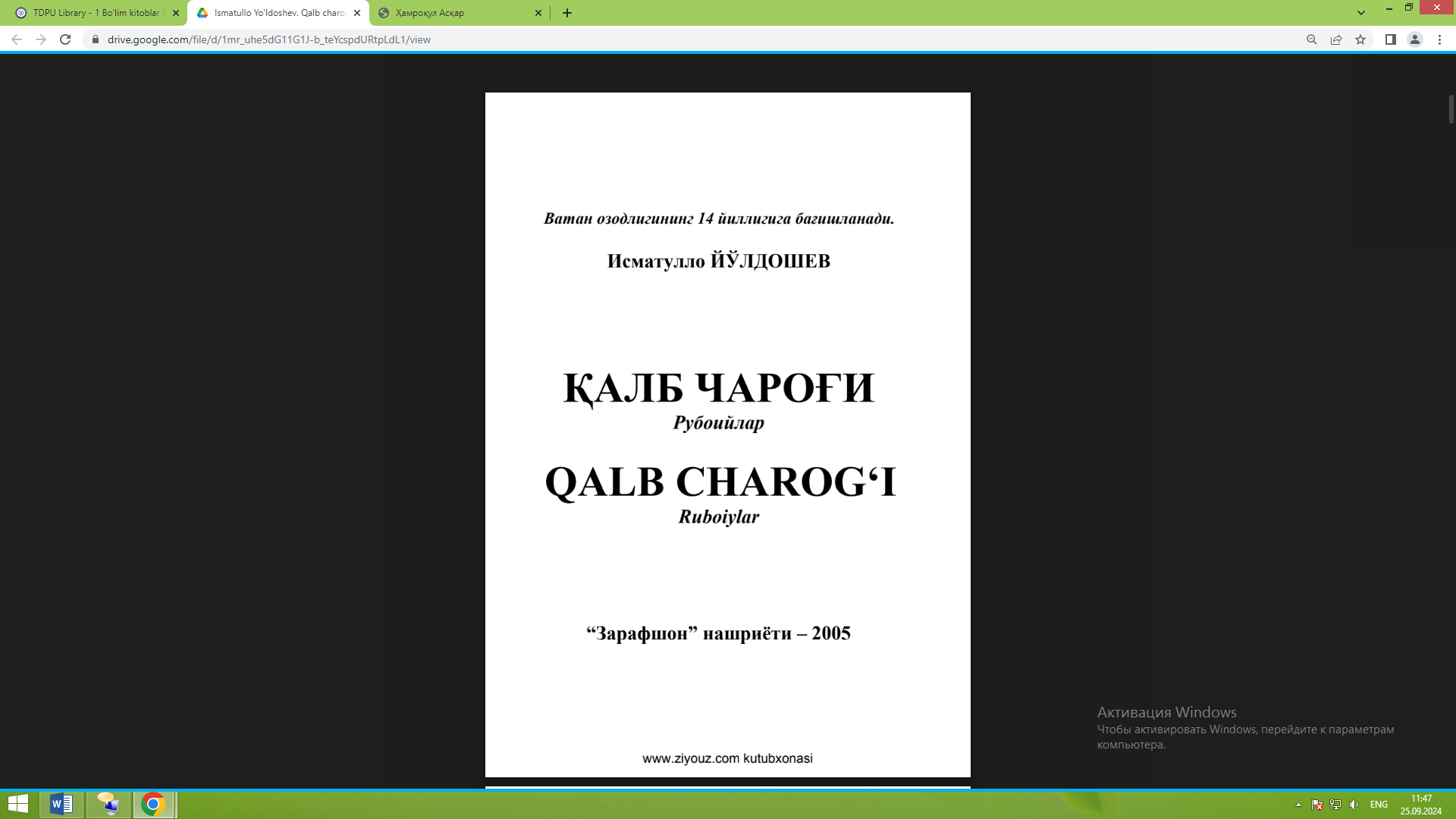Viewport: 1456px width, 819px height.
Task: Open the Chrome profile avatar icon
Action: (x=1415, y=39)
